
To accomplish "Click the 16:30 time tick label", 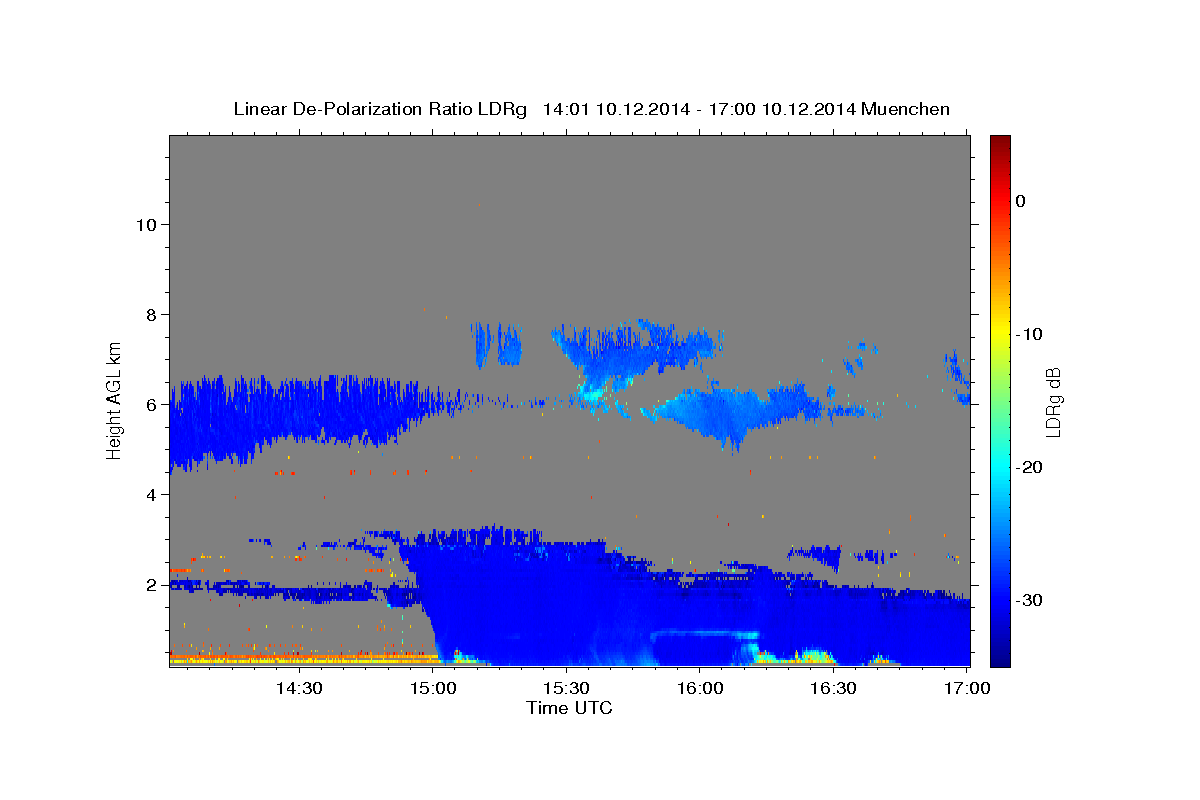I will click(834, 689).
